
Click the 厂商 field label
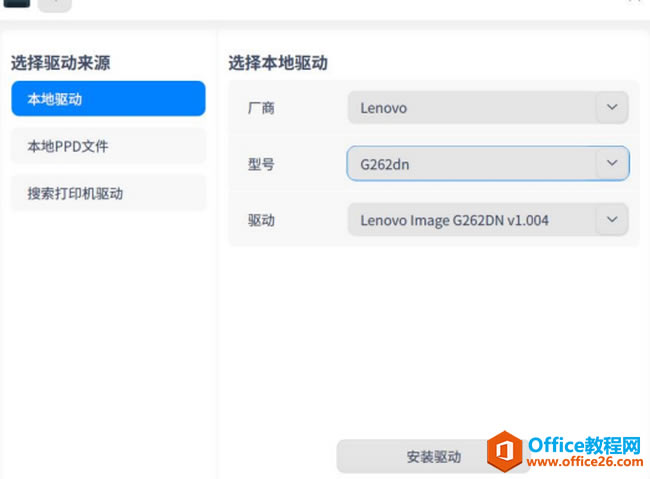[261, 108]
